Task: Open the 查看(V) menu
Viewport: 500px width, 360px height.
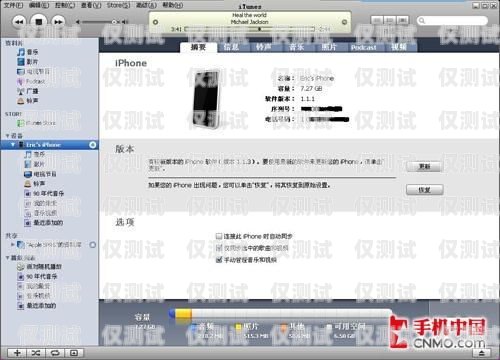Action: pos(91,5)
